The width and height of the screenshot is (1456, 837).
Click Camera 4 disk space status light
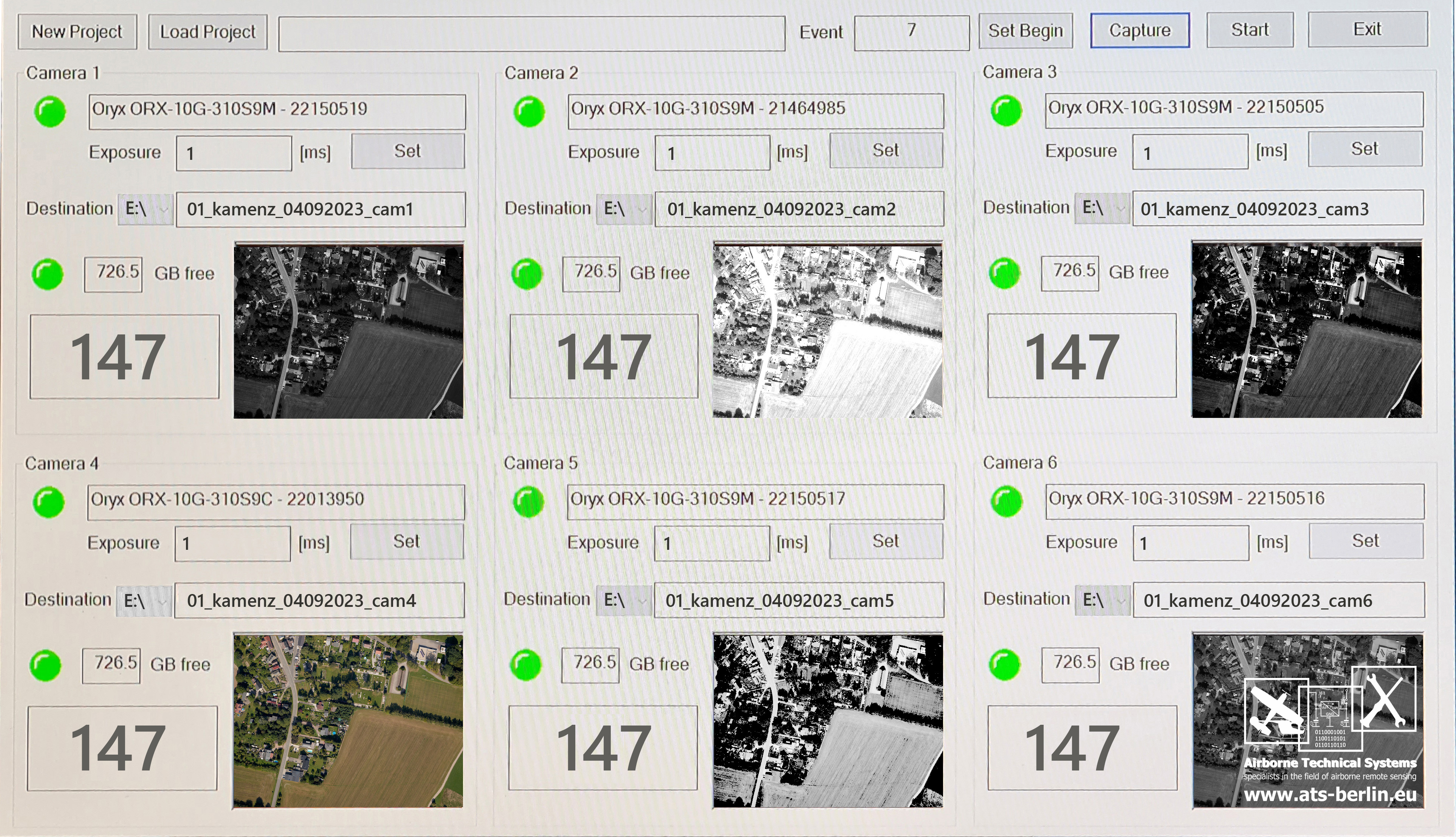tap(45, 666)
